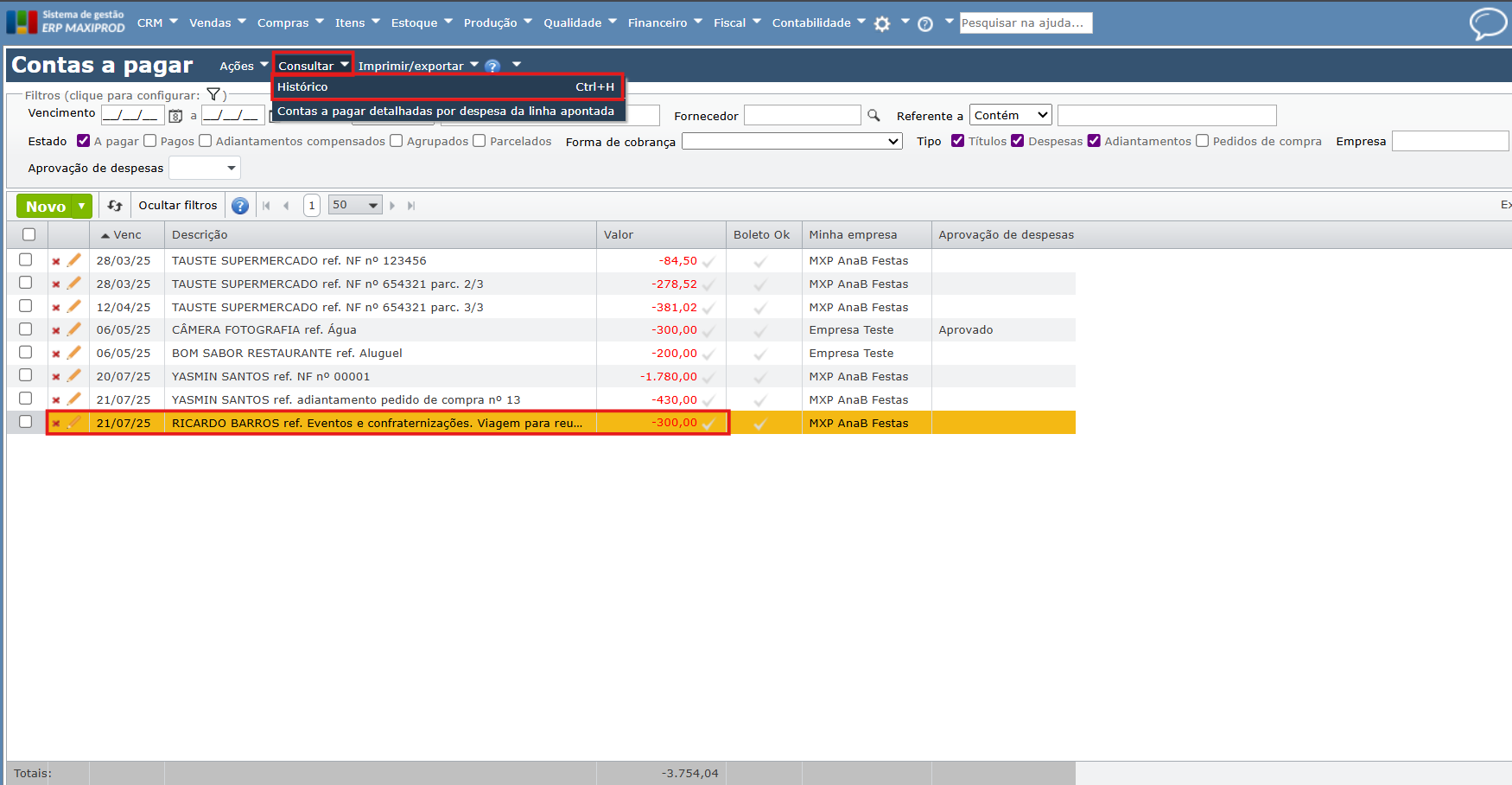
Task: Click the Valor column header
Action: pyautogui.click(x=661, y=235)
